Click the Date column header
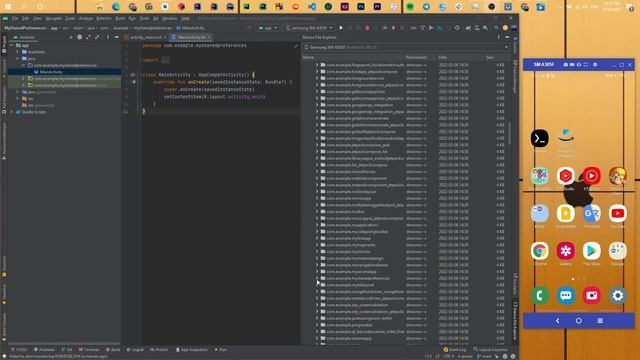 [x=443, y=58]
